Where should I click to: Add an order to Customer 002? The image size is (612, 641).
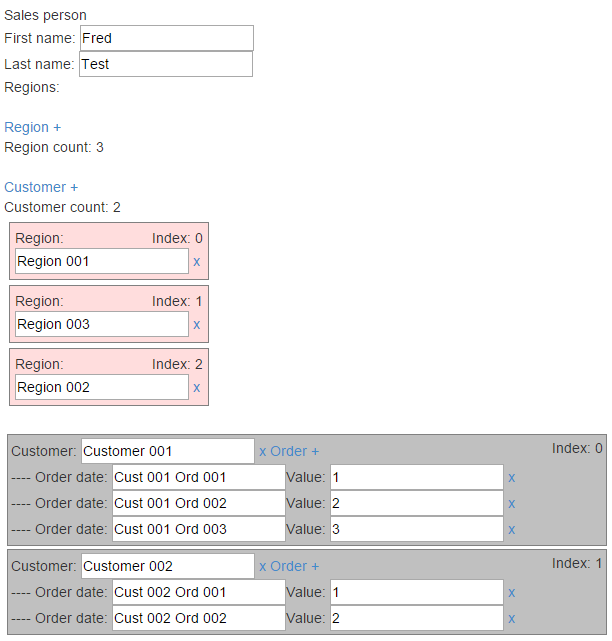pos(294,566)
